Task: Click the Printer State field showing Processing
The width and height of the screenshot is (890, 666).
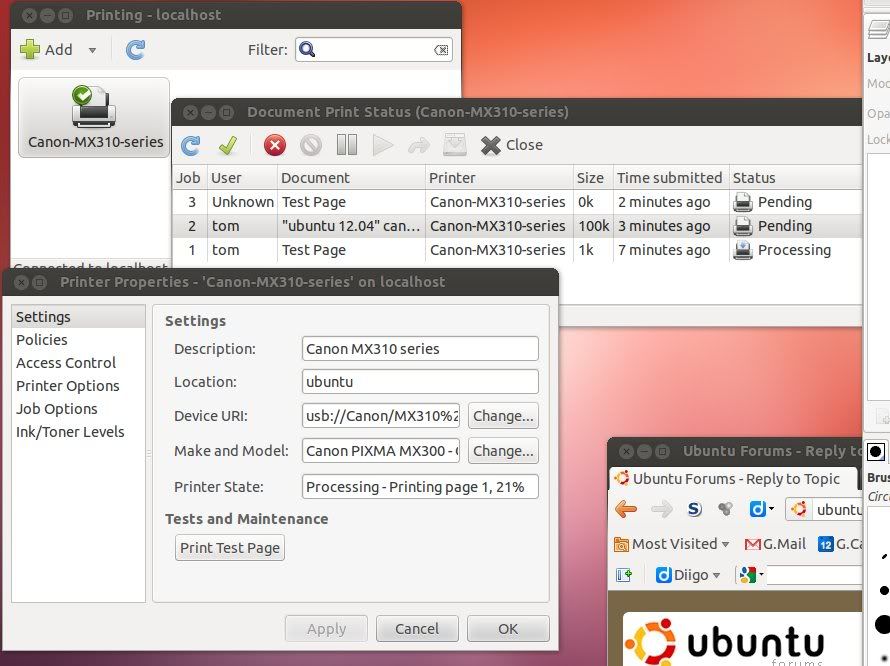Action: tap(420, 487)
